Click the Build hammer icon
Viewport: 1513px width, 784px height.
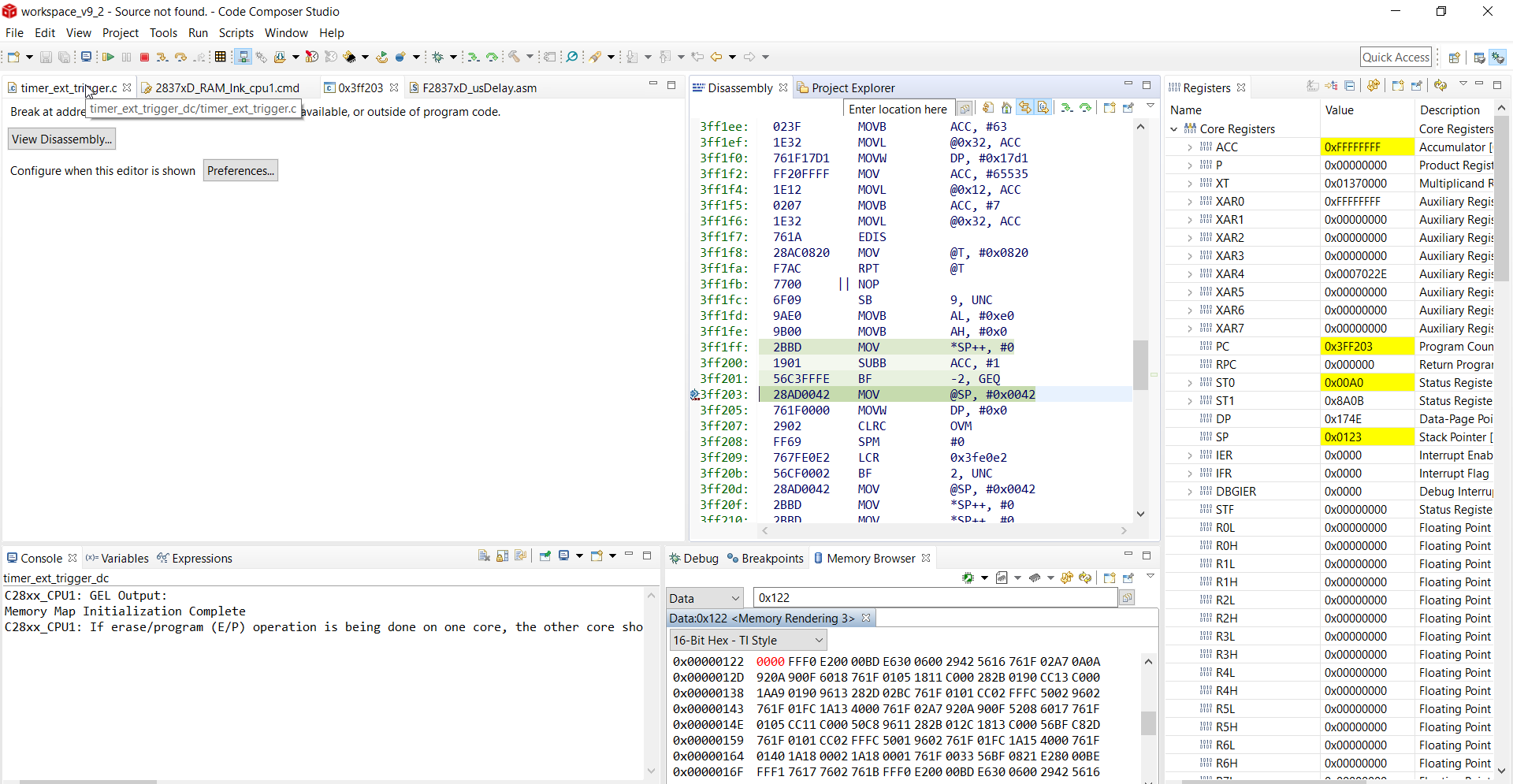[514, 57]
